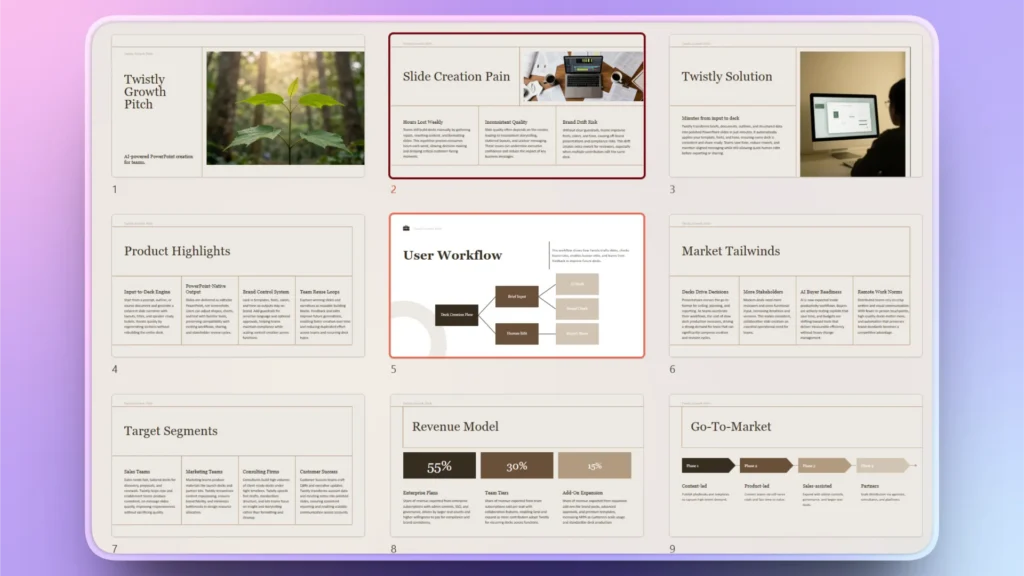Click the 'Consulting Firms' heading
1024x576 pixels.
(261, 472)
